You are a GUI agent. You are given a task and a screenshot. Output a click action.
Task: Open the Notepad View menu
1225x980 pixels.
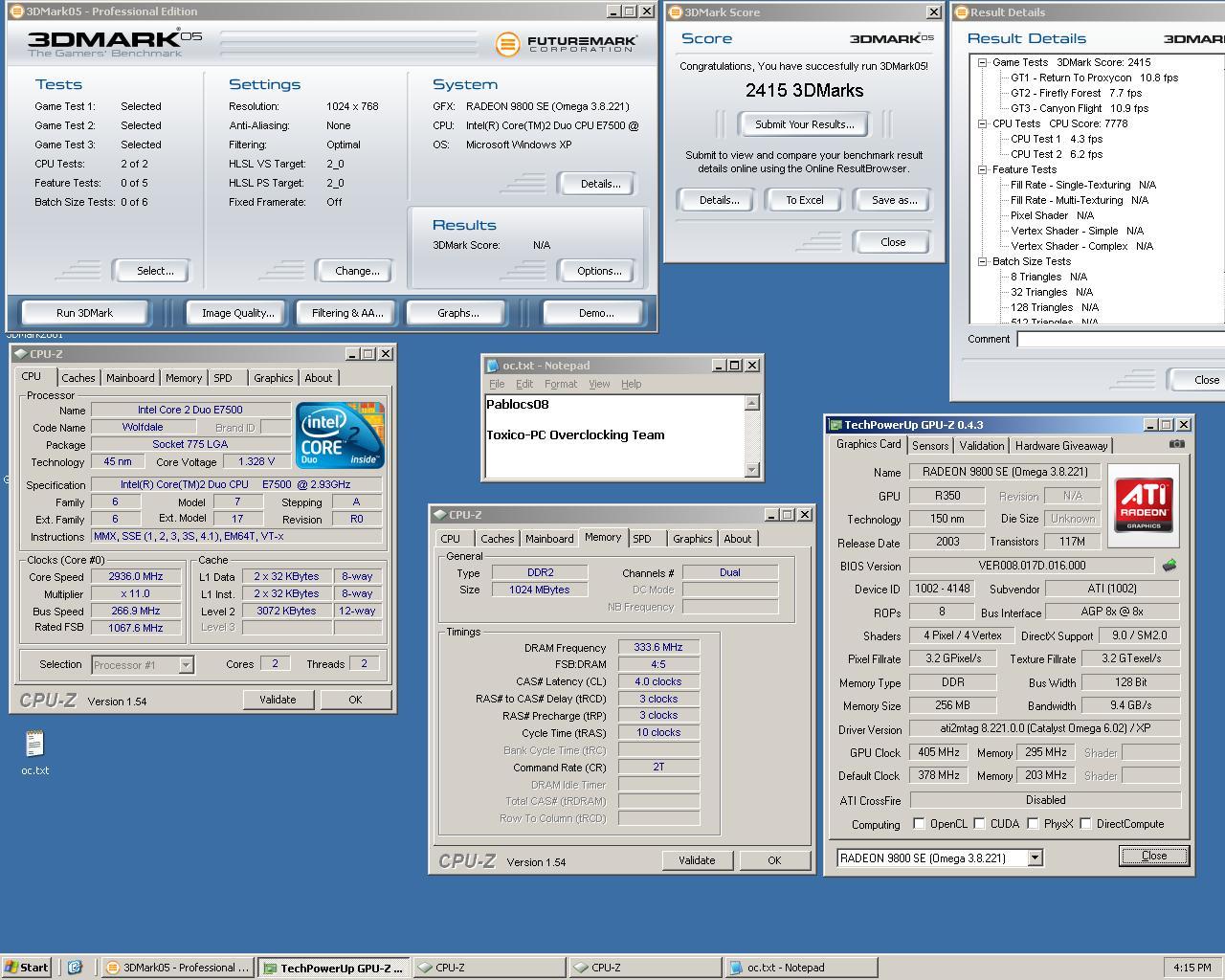point(599,384)
